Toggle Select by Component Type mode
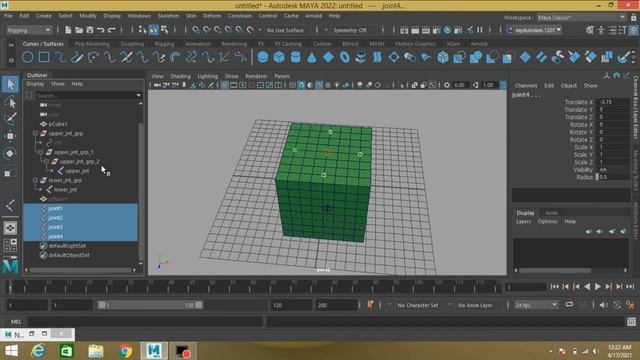Image resolution: width=640 pixels, height=360 pixels. (x=164, y=30)
